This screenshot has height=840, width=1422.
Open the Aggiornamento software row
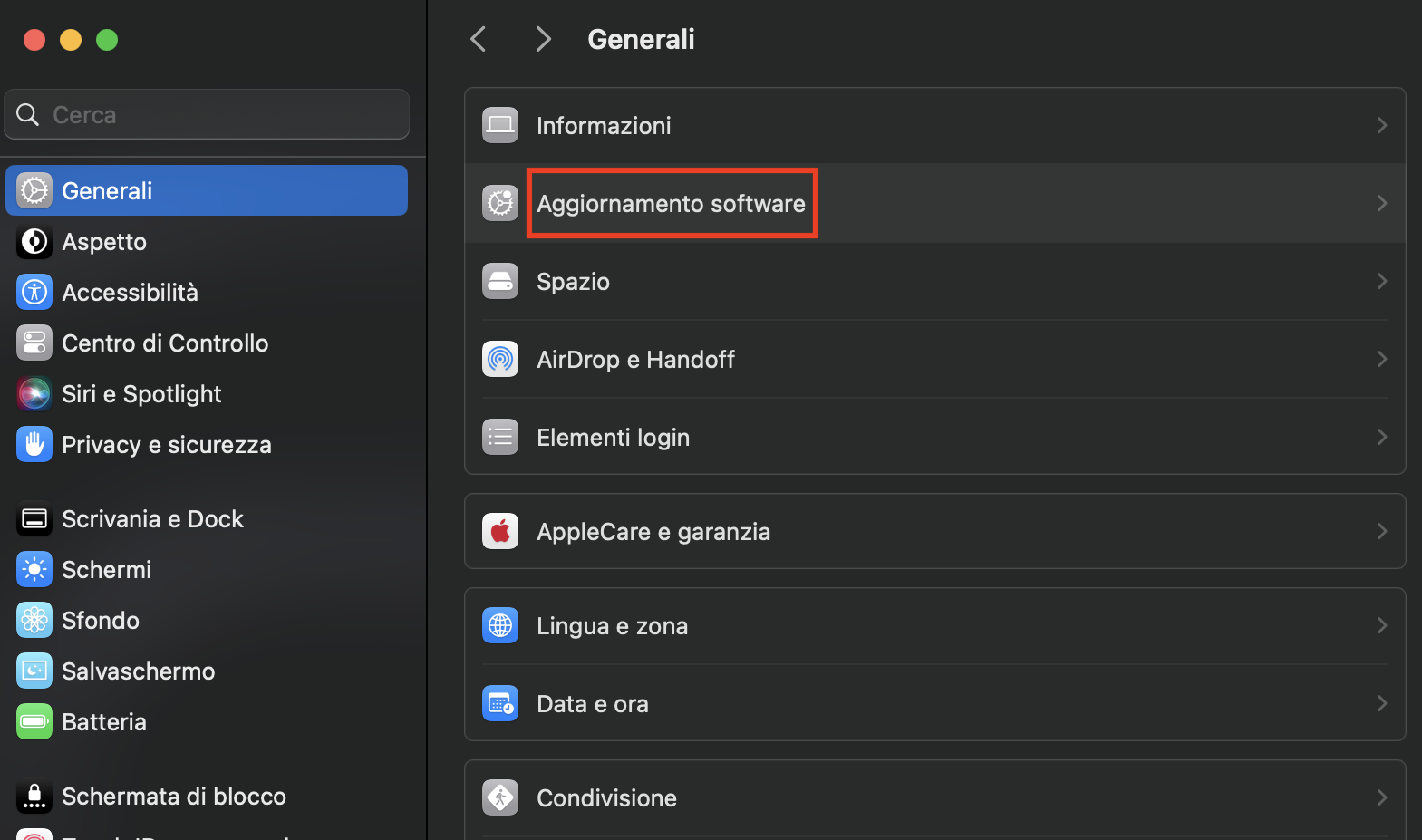935,203
